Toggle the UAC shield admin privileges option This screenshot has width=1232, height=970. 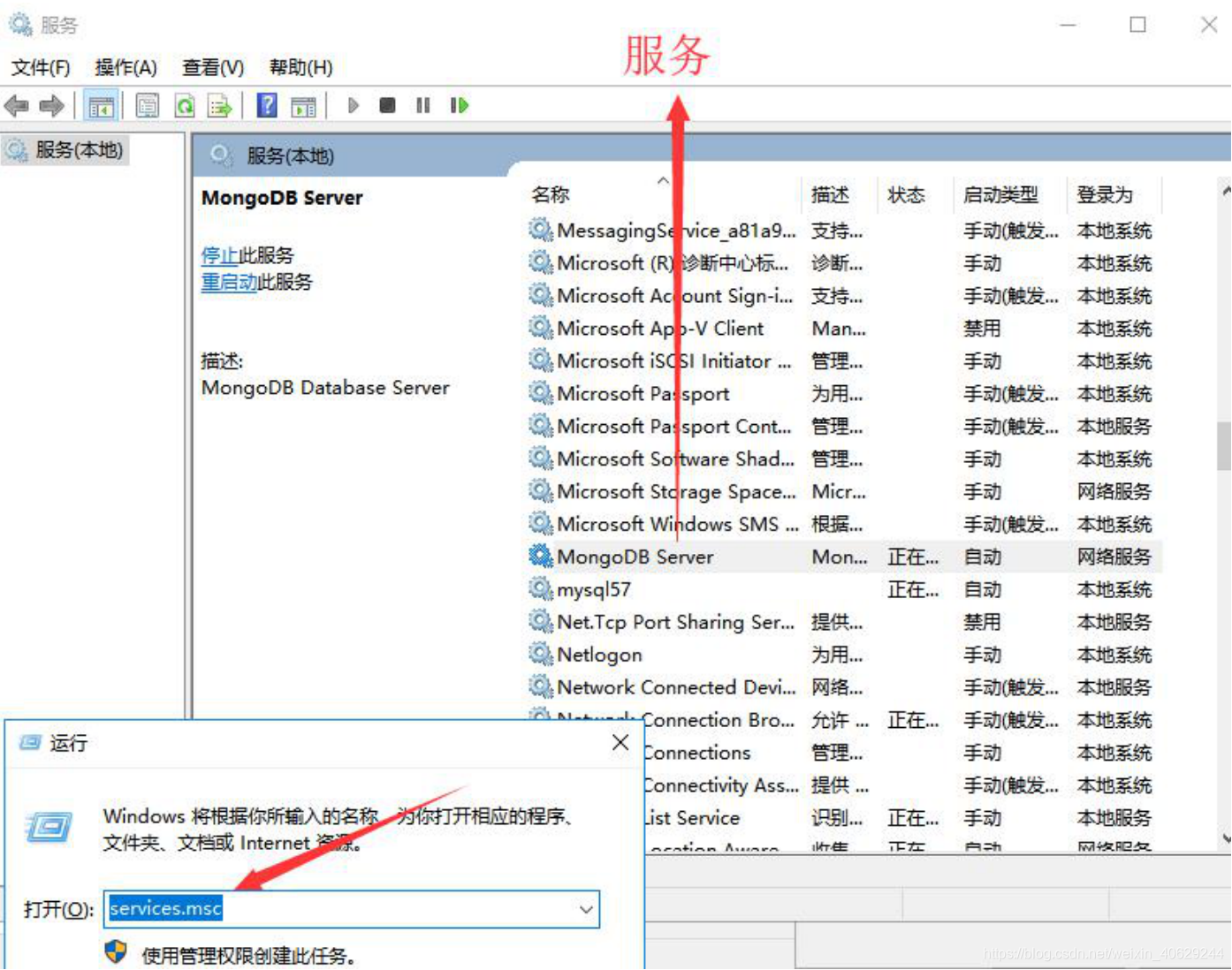click(116, 954)
